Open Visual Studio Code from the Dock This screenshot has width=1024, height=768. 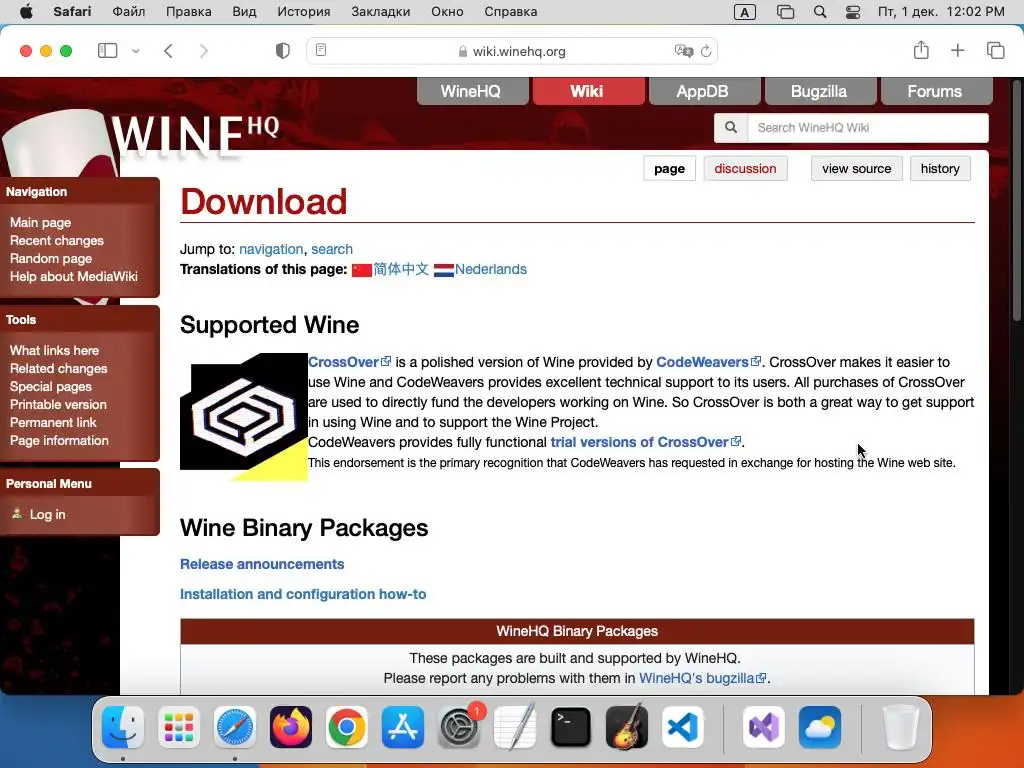[683, 727]
